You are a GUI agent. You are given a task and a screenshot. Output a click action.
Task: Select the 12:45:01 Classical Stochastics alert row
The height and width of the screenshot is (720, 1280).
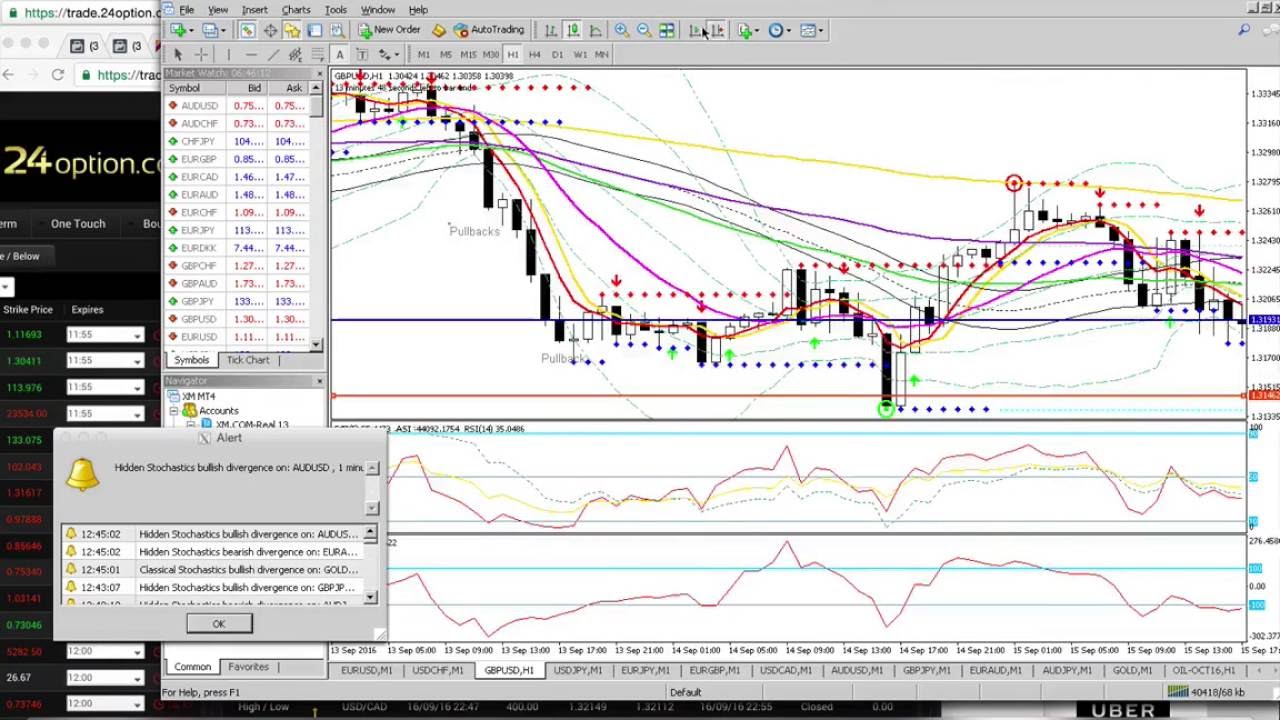tap(210, 570)
